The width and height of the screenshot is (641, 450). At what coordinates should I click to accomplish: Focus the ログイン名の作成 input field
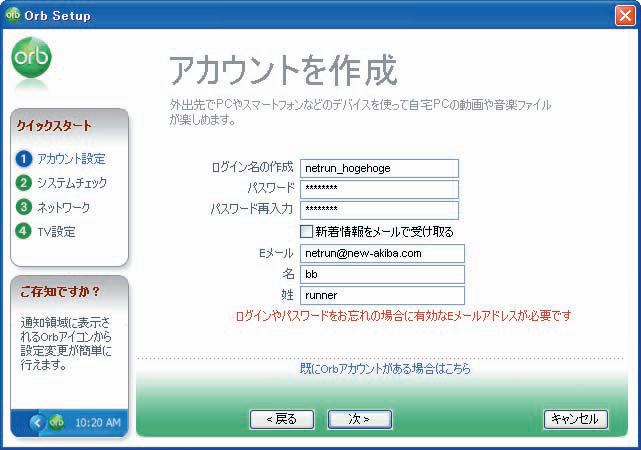[x=379, y=168]
